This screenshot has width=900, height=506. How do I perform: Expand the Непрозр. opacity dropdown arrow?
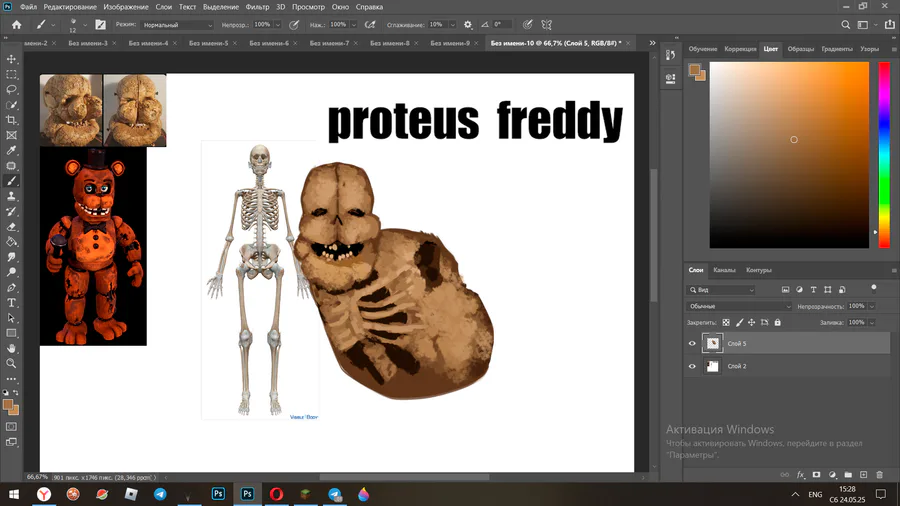pyautogui.click(x=278, y=25)
